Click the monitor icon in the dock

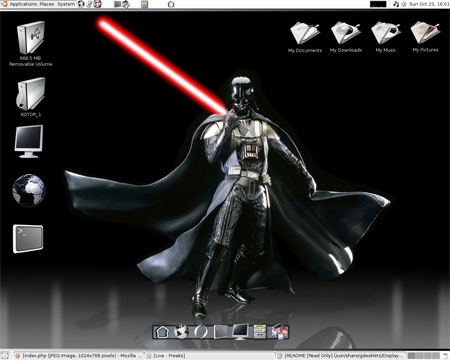(x=240, y=332)
